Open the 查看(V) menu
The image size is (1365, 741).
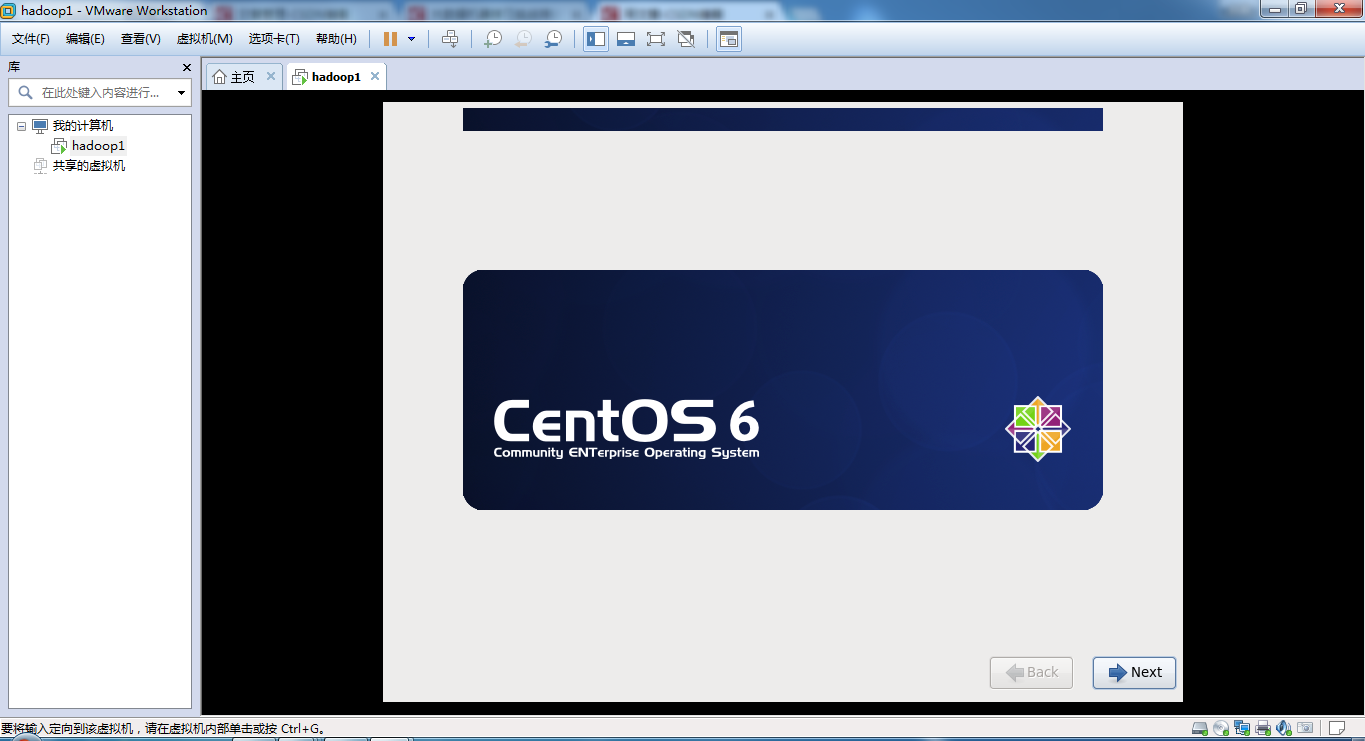(x=141, y=39)
